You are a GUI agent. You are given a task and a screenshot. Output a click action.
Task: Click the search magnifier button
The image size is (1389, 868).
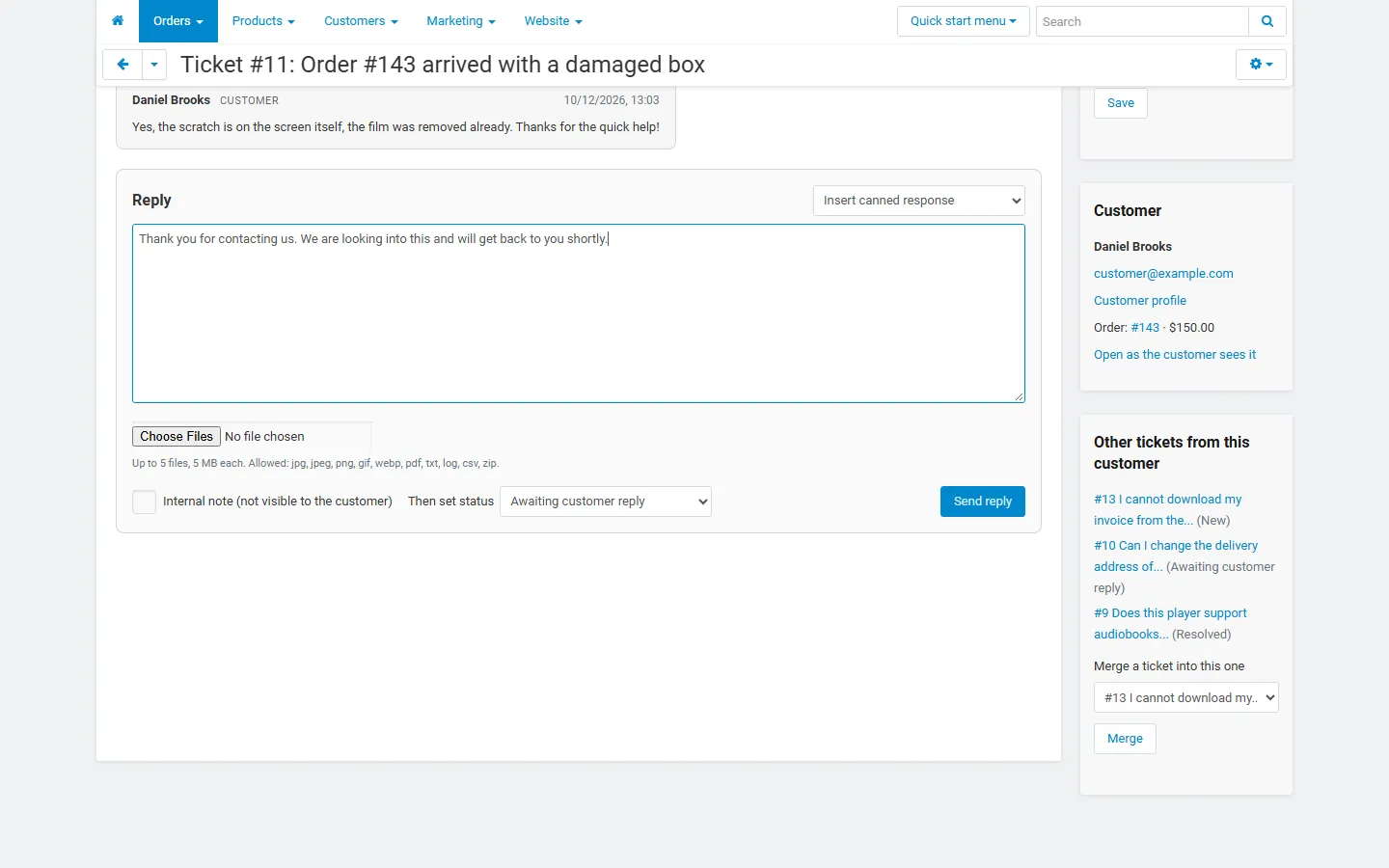[1267, 21]
